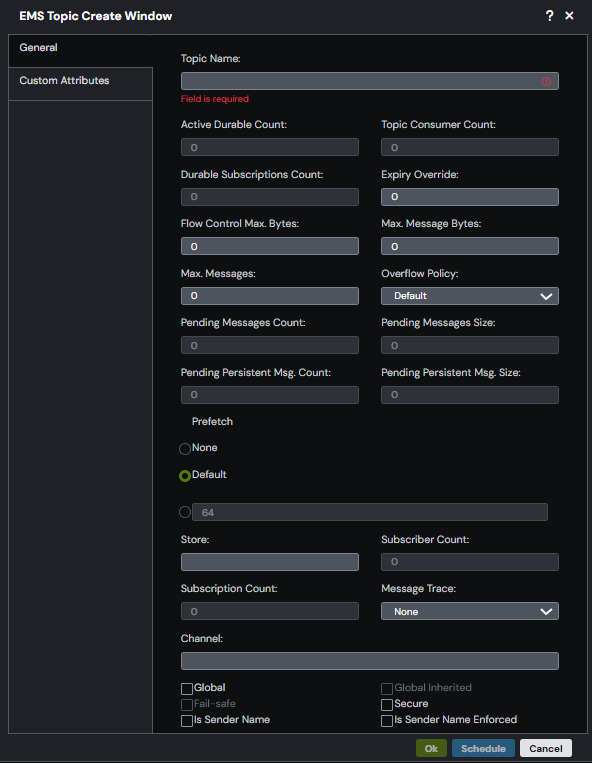592x763 pixels.
Task: Click the Cancel button
Action: coord(546,748)
